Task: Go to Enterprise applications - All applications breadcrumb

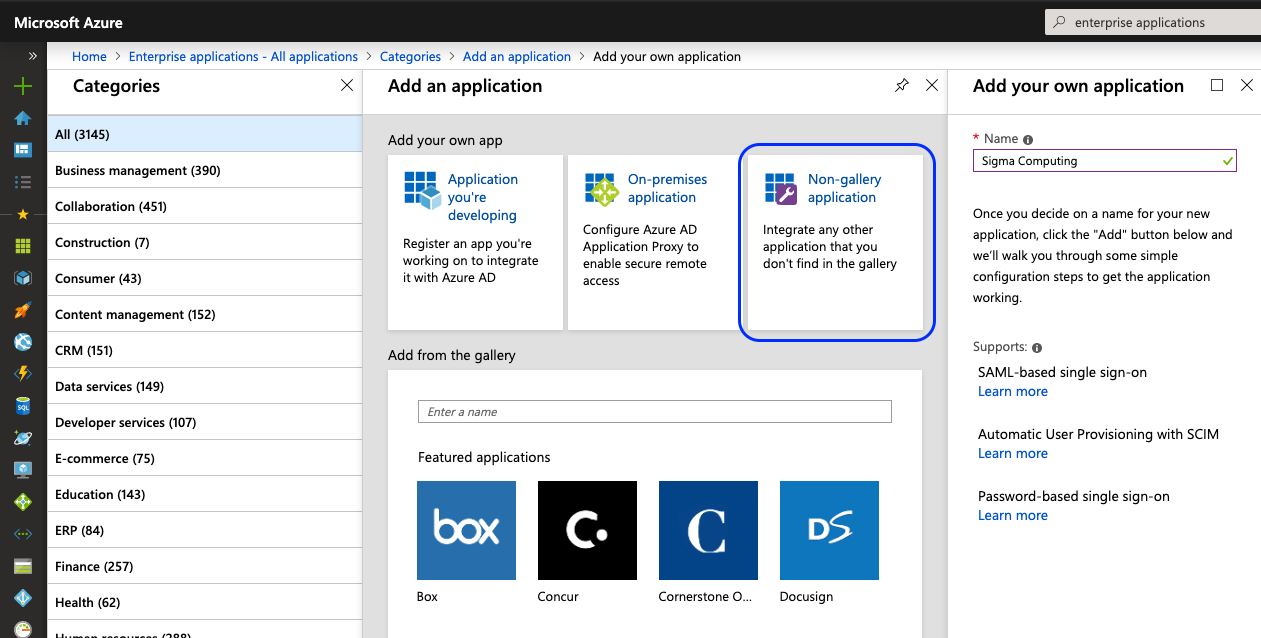Action: [243, 57]
